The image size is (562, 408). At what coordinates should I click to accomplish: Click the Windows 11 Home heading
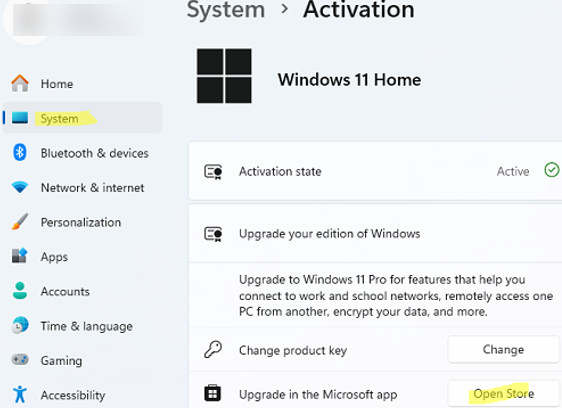[349, 80]
